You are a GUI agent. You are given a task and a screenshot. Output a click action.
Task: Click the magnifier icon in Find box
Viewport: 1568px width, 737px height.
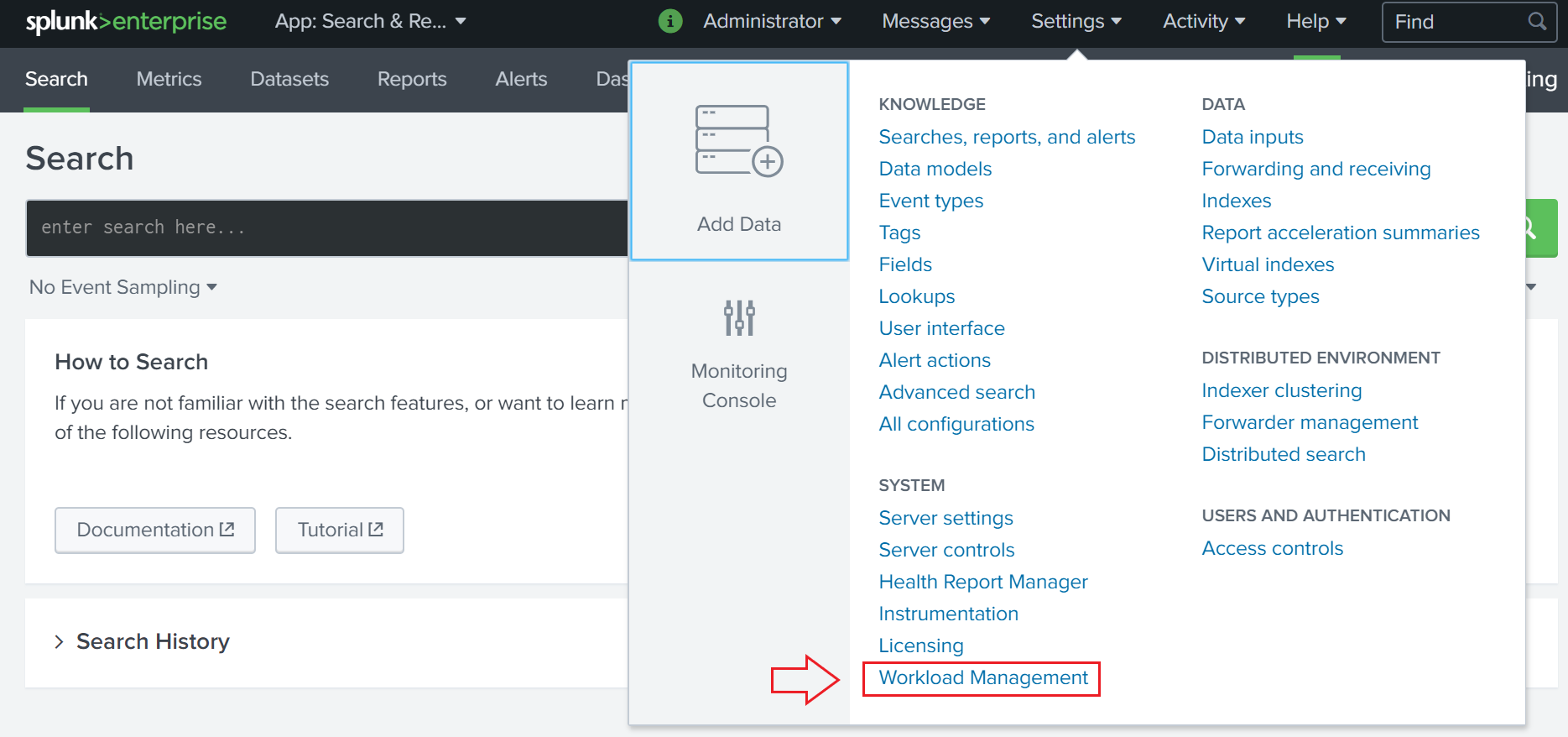[1536, 22]
